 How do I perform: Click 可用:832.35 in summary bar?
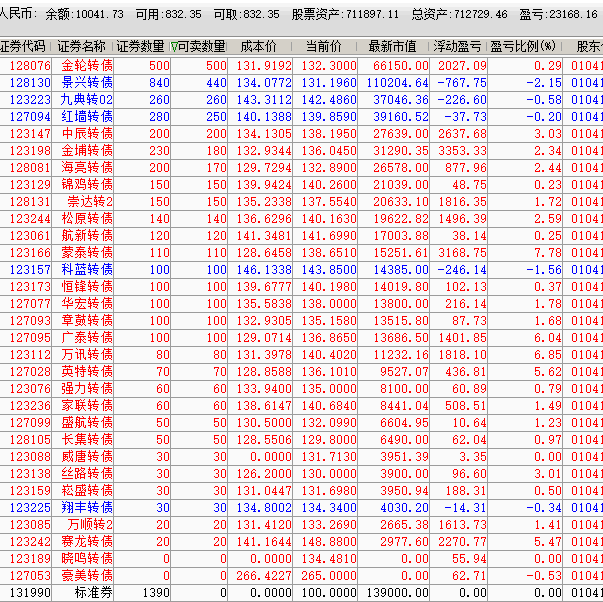(168, 15)
